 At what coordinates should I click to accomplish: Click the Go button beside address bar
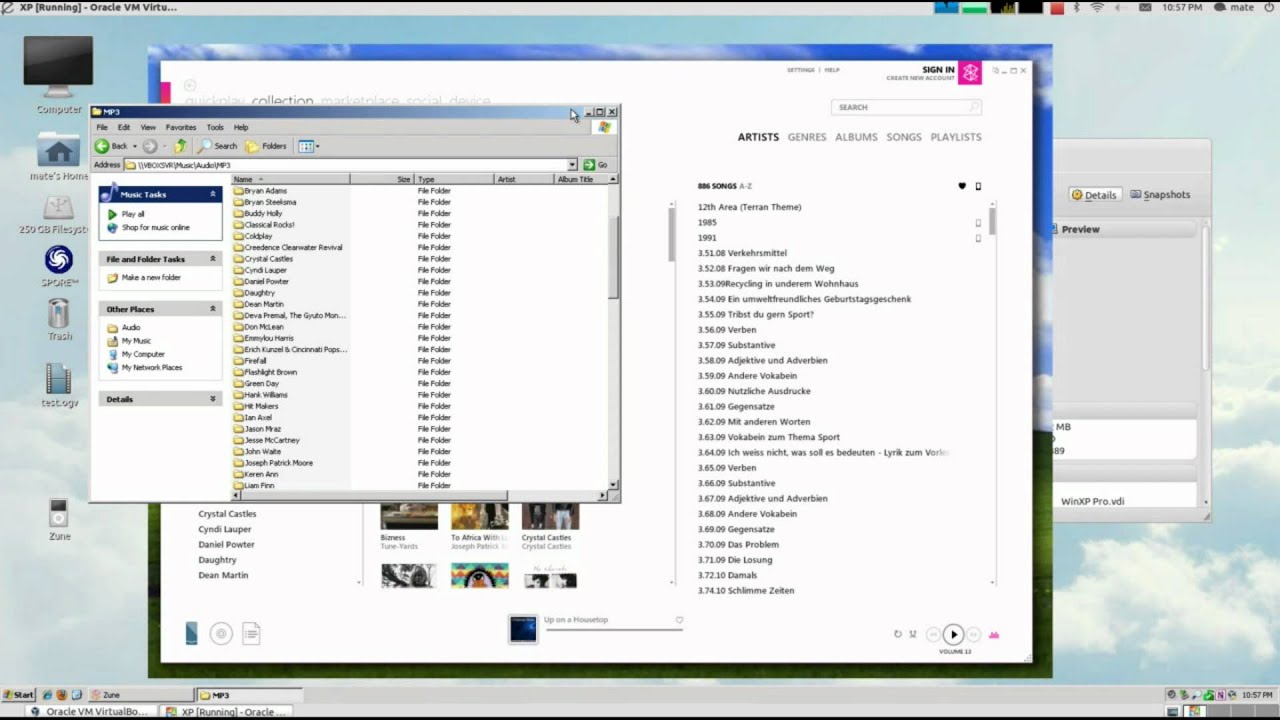point(596,165)
